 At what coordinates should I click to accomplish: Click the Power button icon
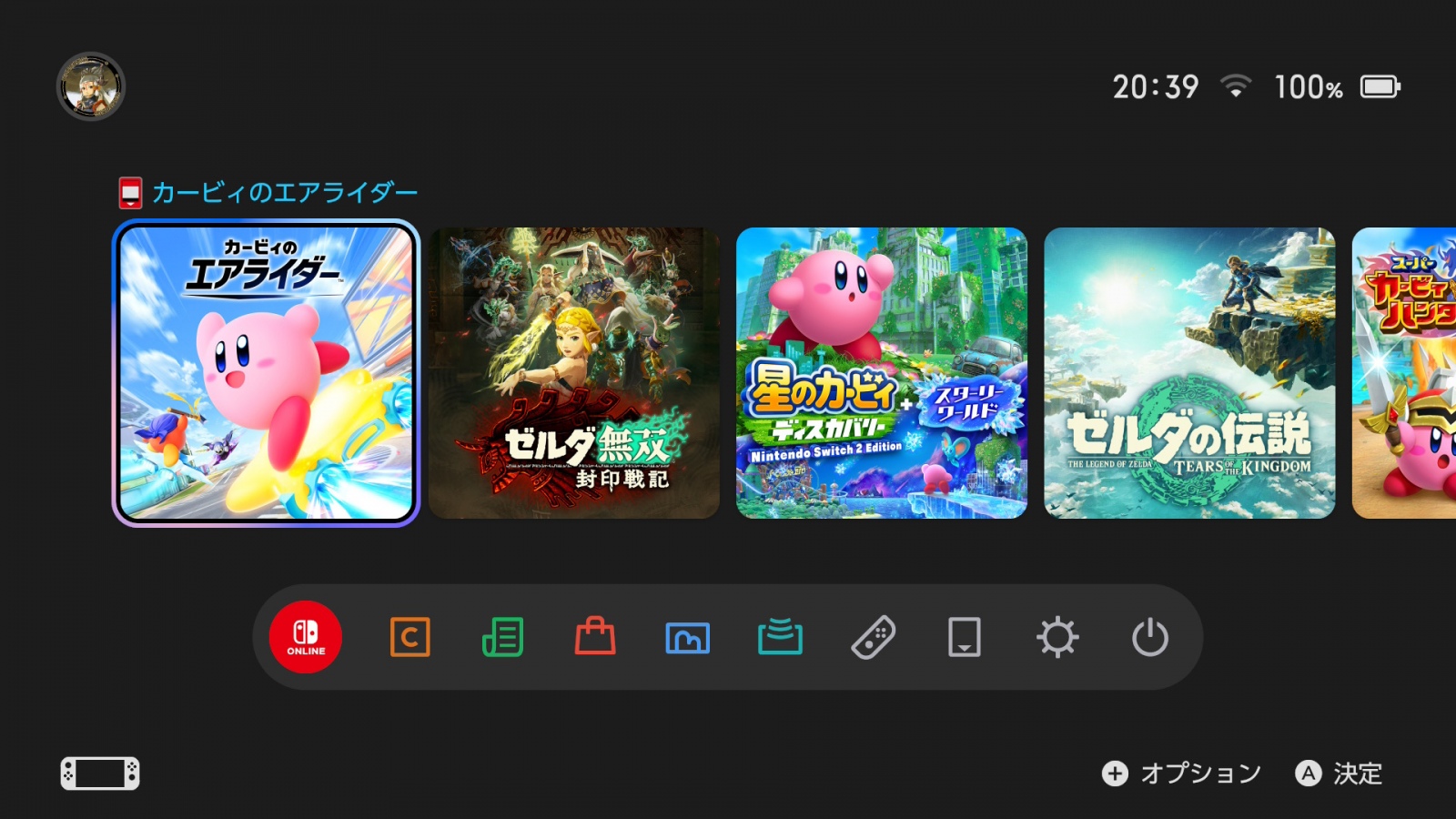[x=1150, y=637]
